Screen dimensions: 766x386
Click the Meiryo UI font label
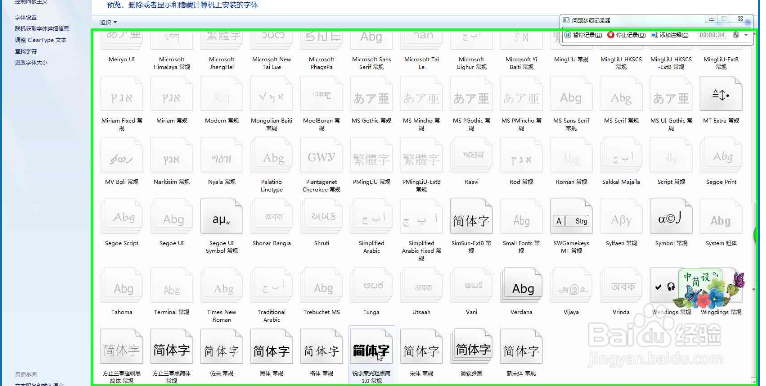121,59
